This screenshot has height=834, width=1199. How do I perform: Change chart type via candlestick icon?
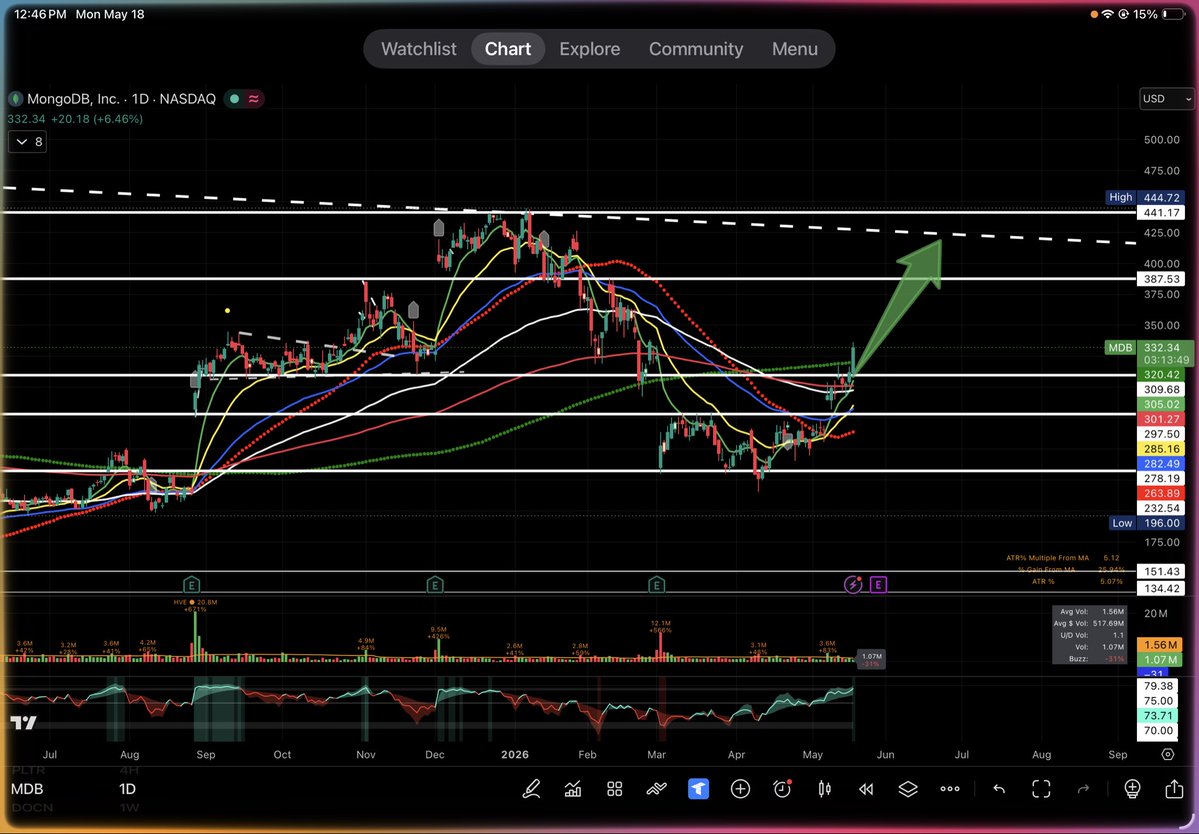824,789
